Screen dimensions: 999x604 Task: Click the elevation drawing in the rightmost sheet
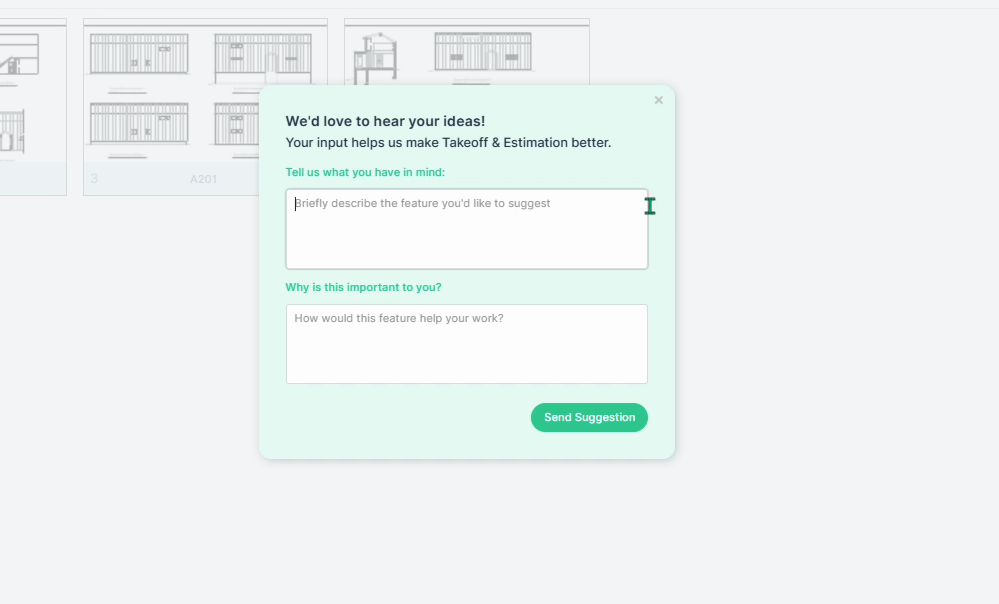pyautogui.click(x=484, y=51)
